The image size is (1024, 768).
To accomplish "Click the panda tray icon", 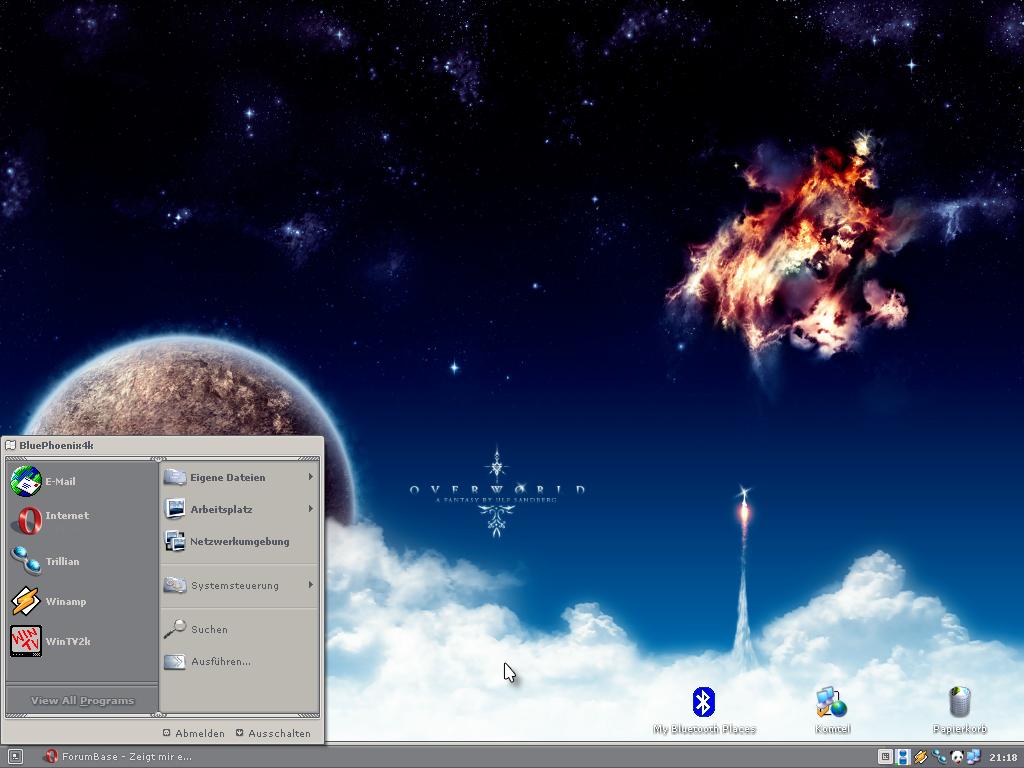I will pyautogui.click(x=957, y=757).
